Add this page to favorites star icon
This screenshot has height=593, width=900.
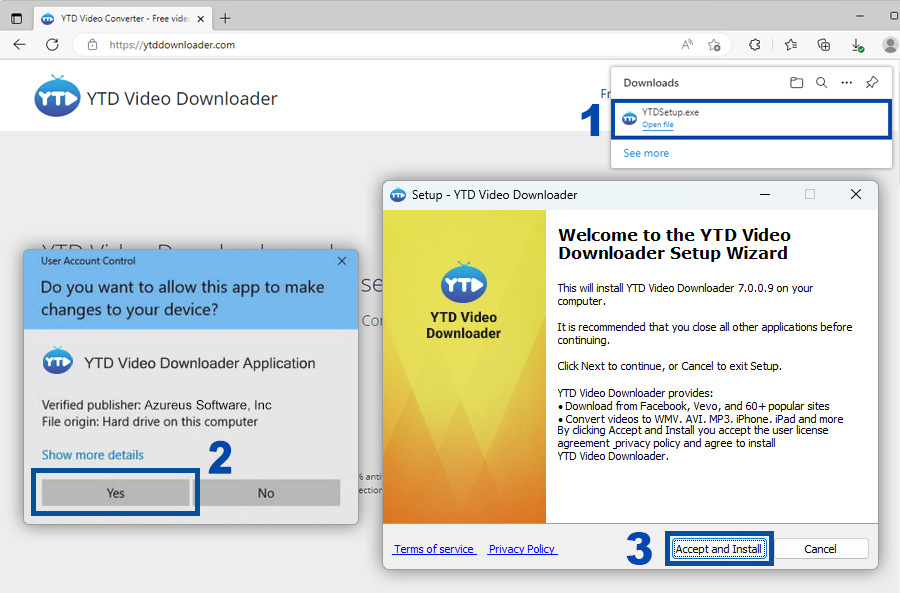[x=714, y=45]
